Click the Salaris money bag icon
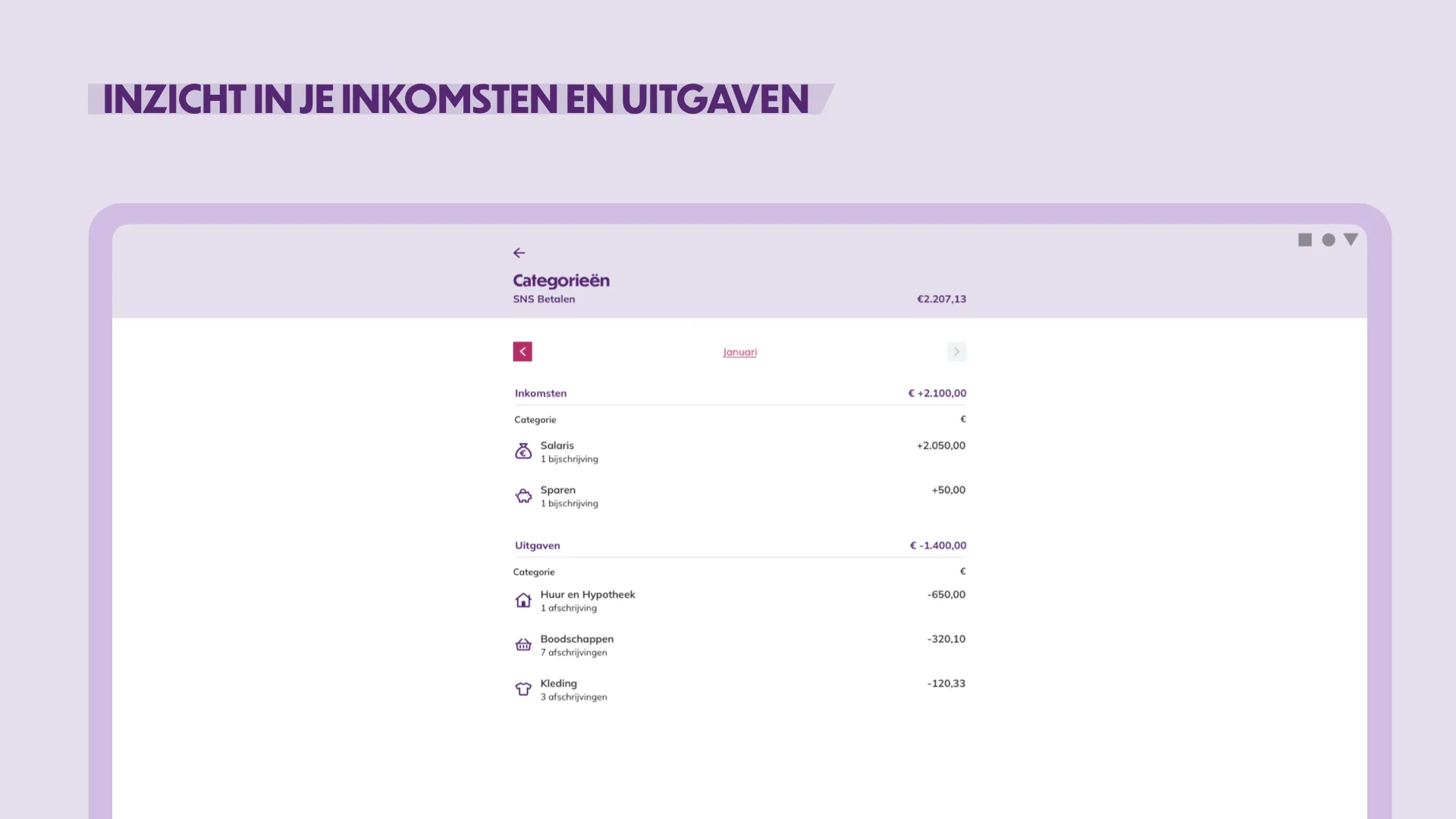This screenshot has width=1456, height=819. pyautogui.click(x=523, y=451)
